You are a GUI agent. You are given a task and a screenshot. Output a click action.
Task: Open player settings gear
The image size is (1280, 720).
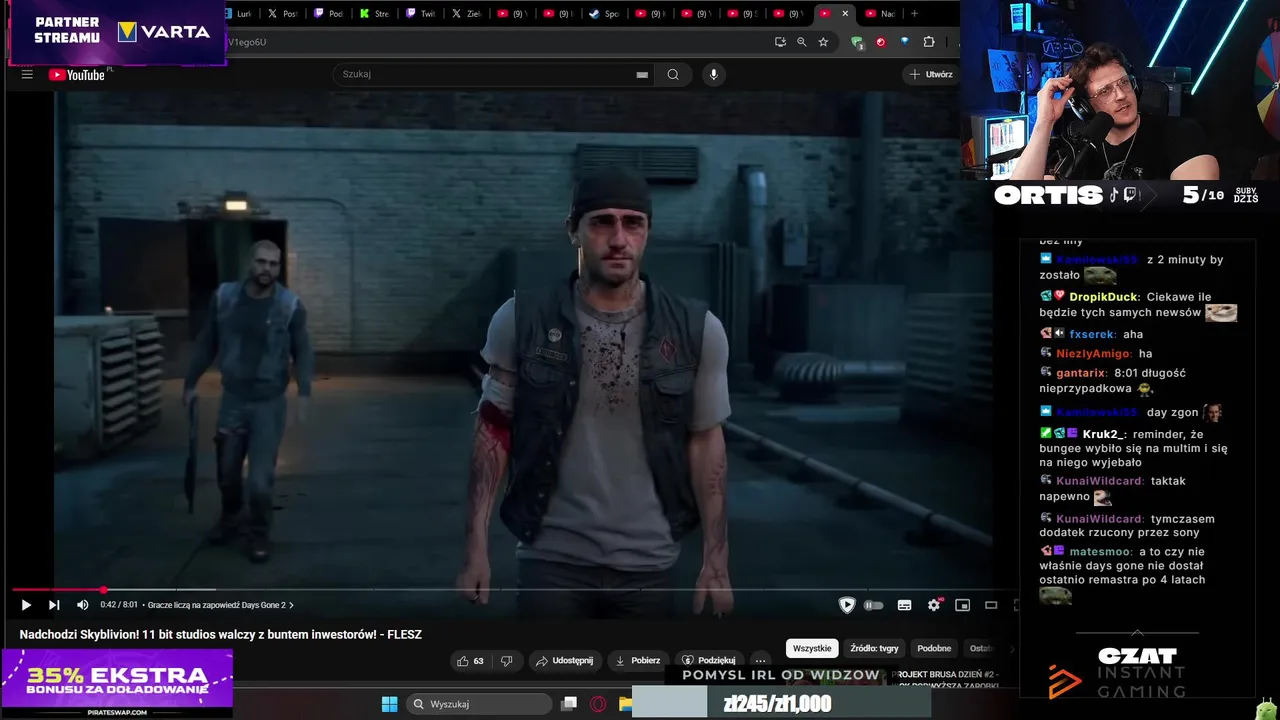click(934, 605)
